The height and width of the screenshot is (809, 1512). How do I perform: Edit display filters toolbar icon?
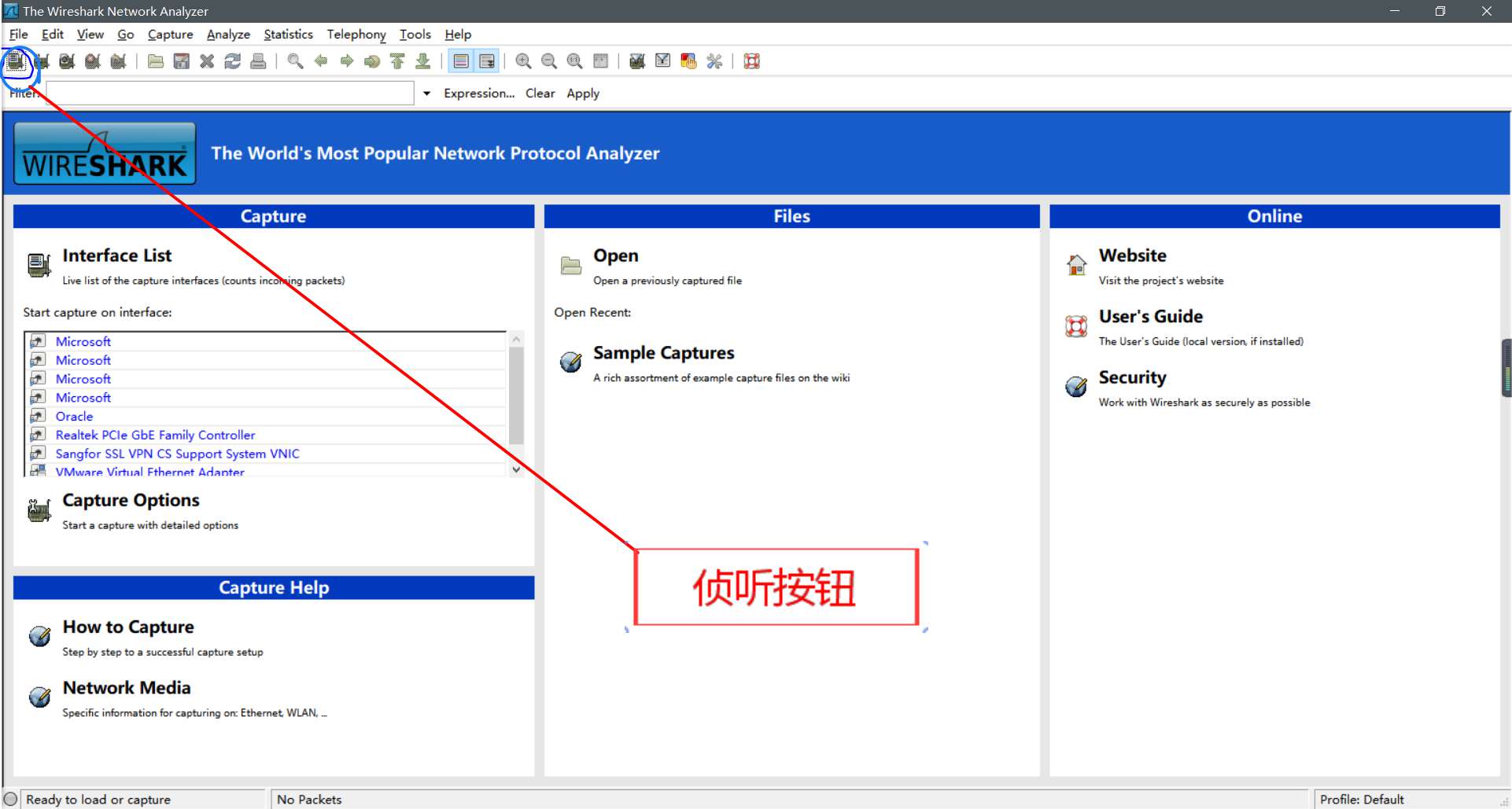tap(663, 61)
